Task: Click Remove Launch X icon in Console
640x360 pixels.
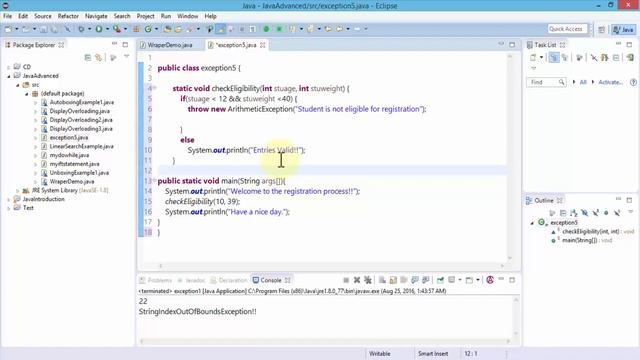Action: click(357, 280)
